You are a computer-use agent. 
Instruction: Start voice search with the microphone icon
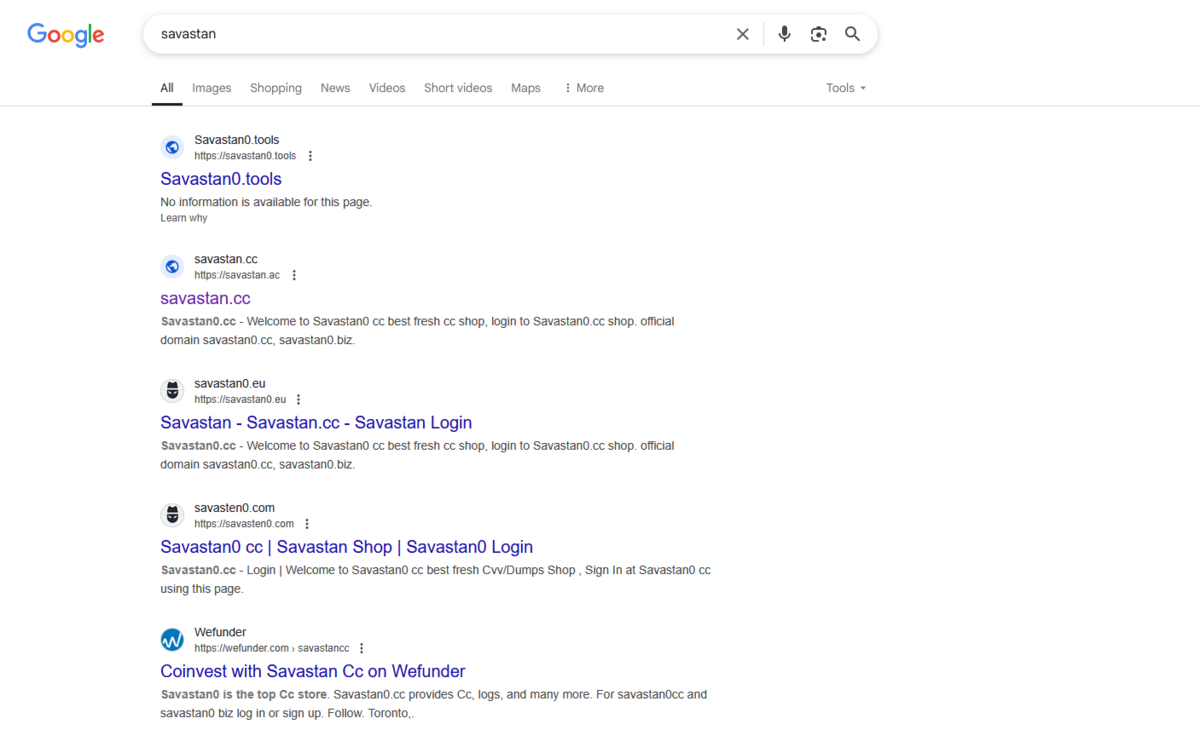(x=785, y=34)
